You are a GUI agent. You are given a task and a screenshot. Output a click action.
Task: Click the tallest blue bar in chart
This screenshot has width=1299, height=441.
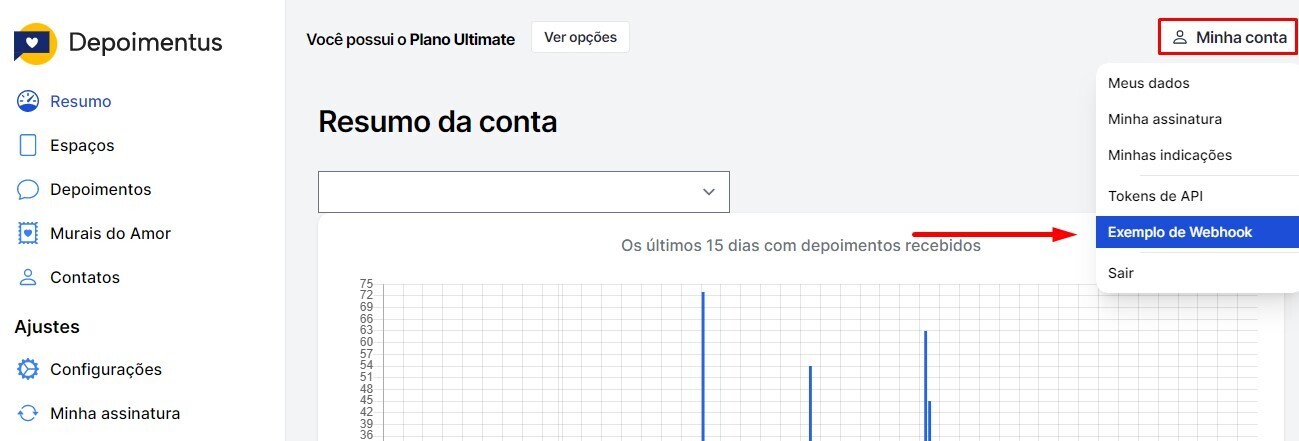click(x=703, y=365)
